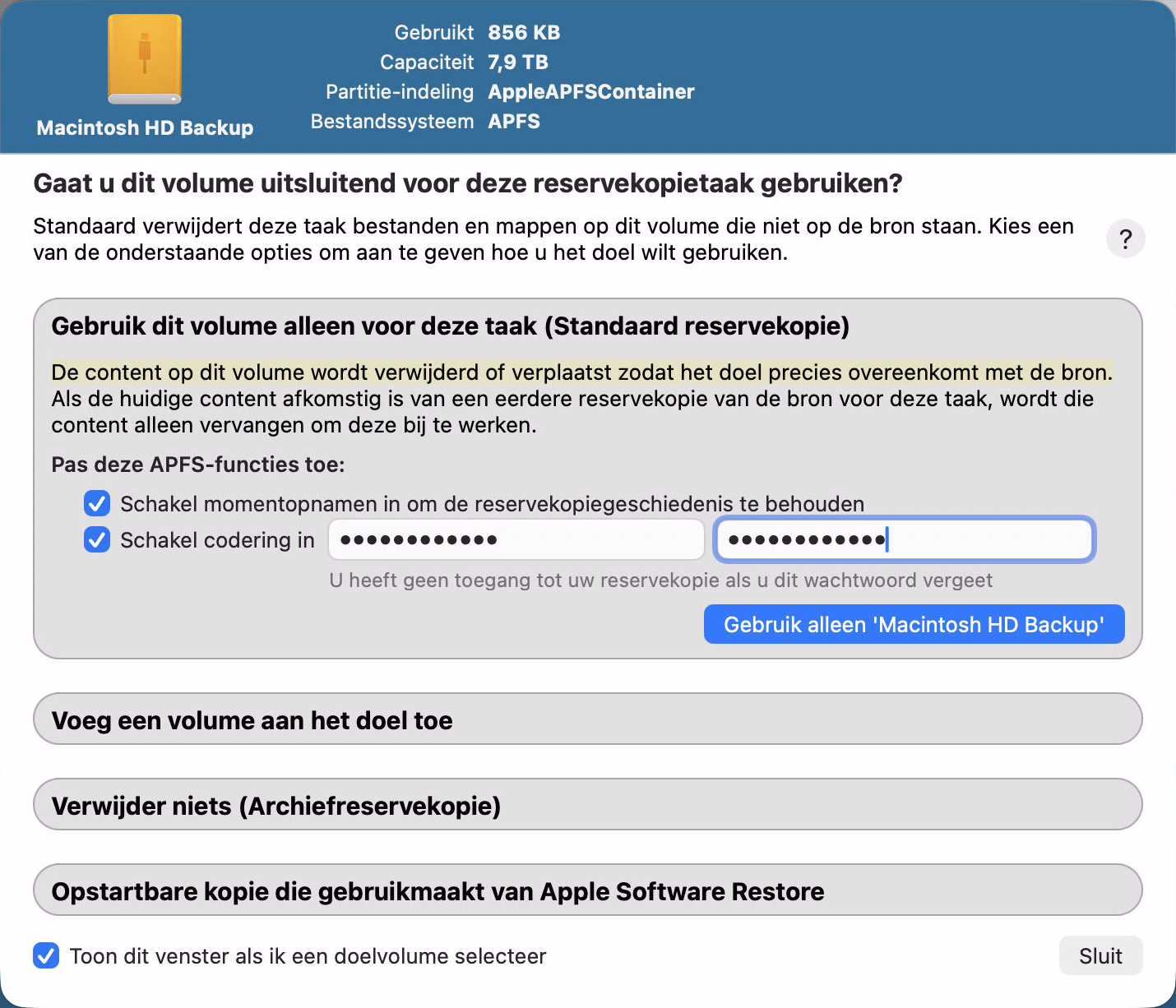The image size is (1176, 1008).
Task: Click the highlighted De content op dit volume sentence
Action: click(581, 372)
